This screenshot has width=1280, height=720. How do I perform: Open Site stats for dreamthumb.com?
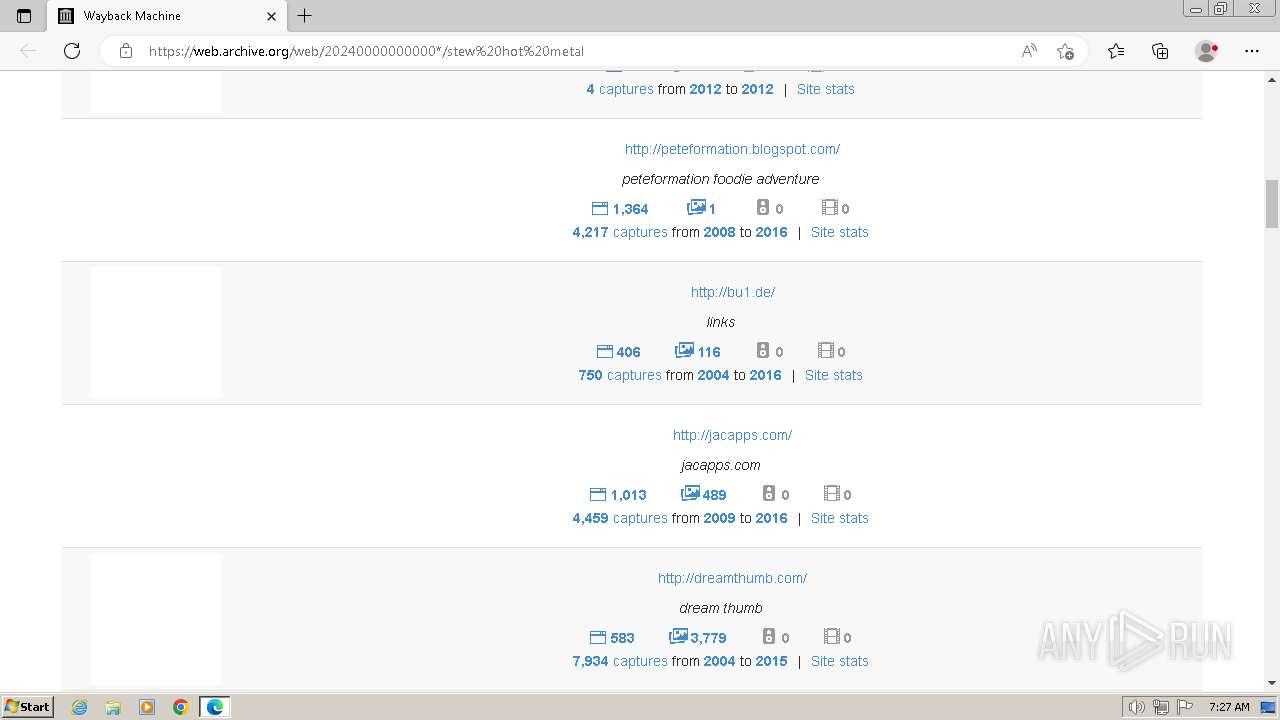coord(840,661)
